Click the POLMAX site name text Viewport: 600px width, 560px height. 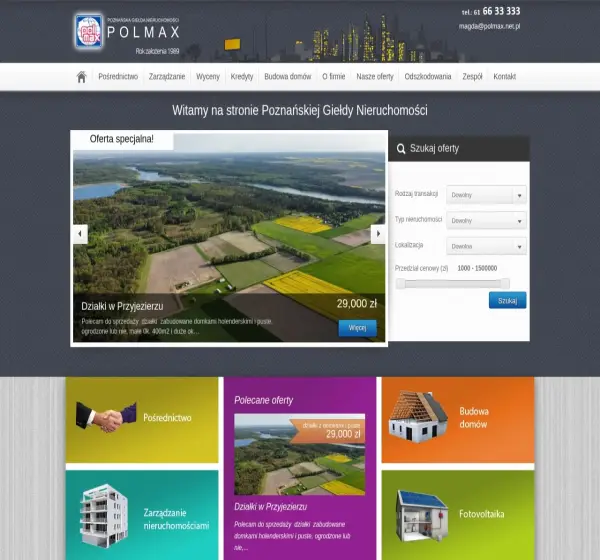(x=143, y=32)
